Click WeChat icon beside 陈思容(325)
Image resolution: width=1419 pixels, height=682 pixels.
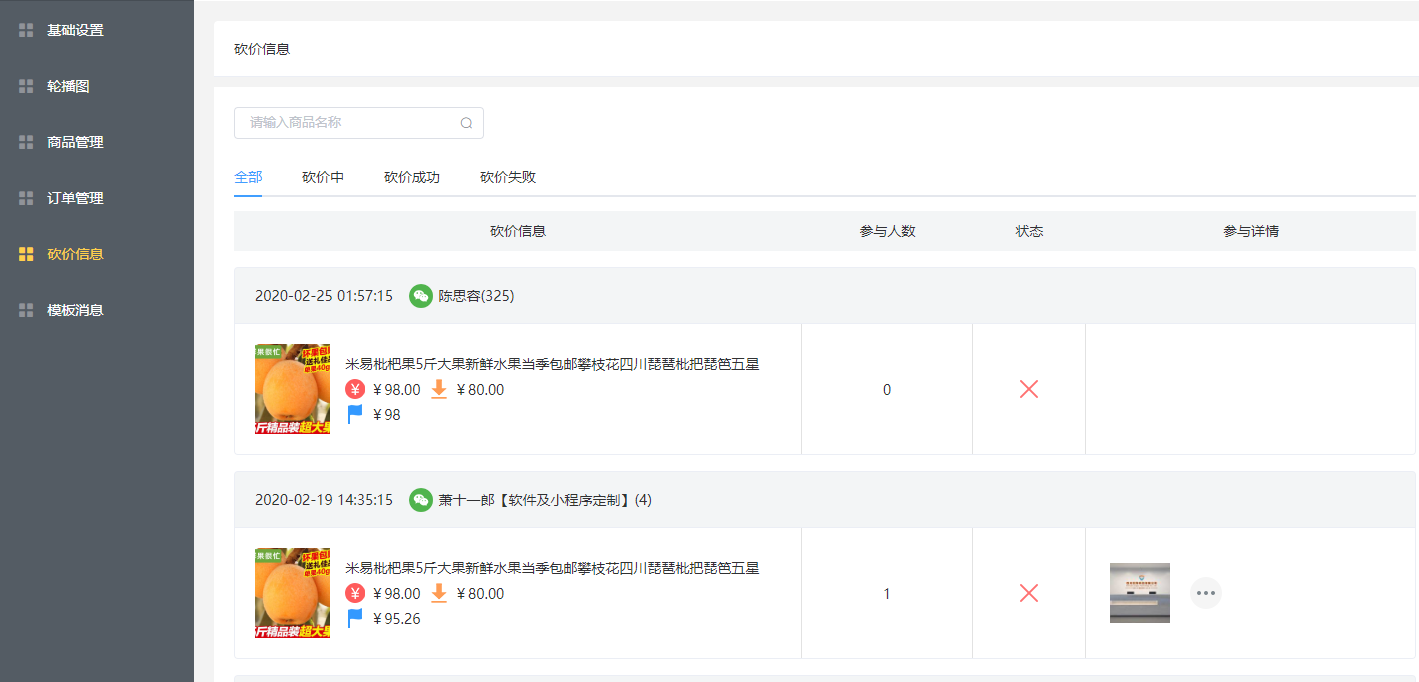[421, 296]
